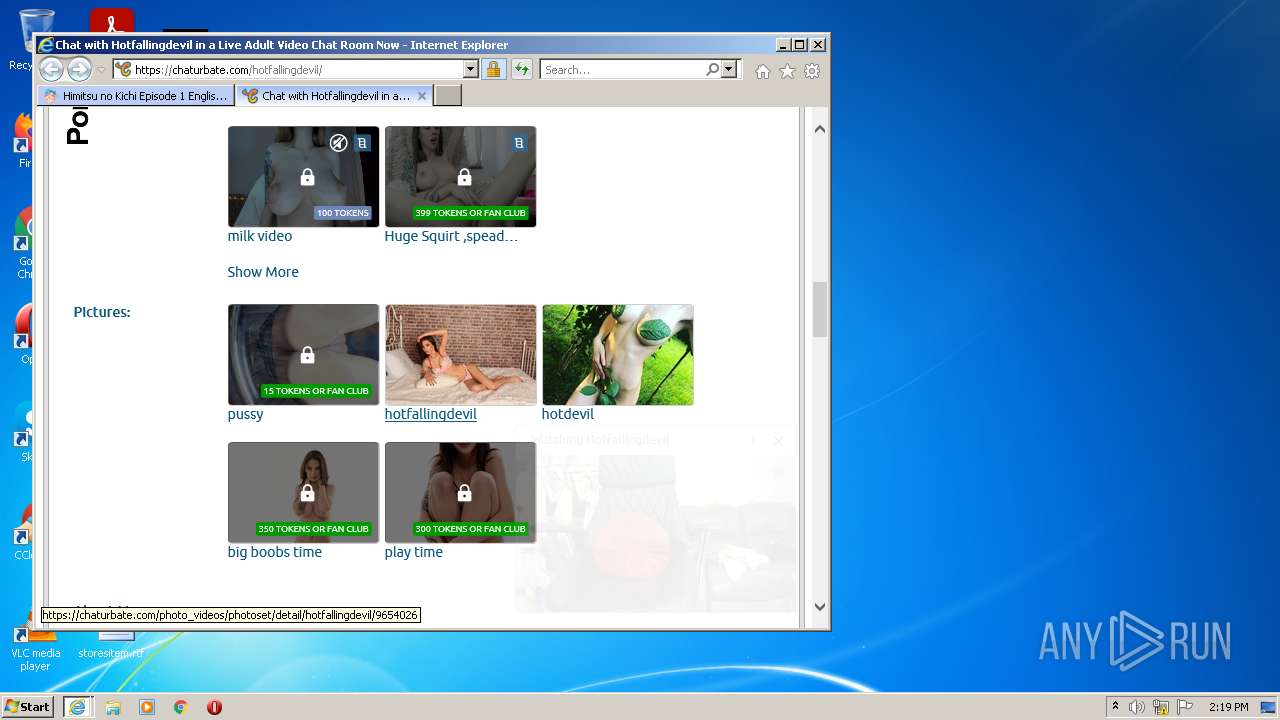Screen dimensions: 1280x720
Task: Close the floating mini video player
Action: tap(778, 440)
